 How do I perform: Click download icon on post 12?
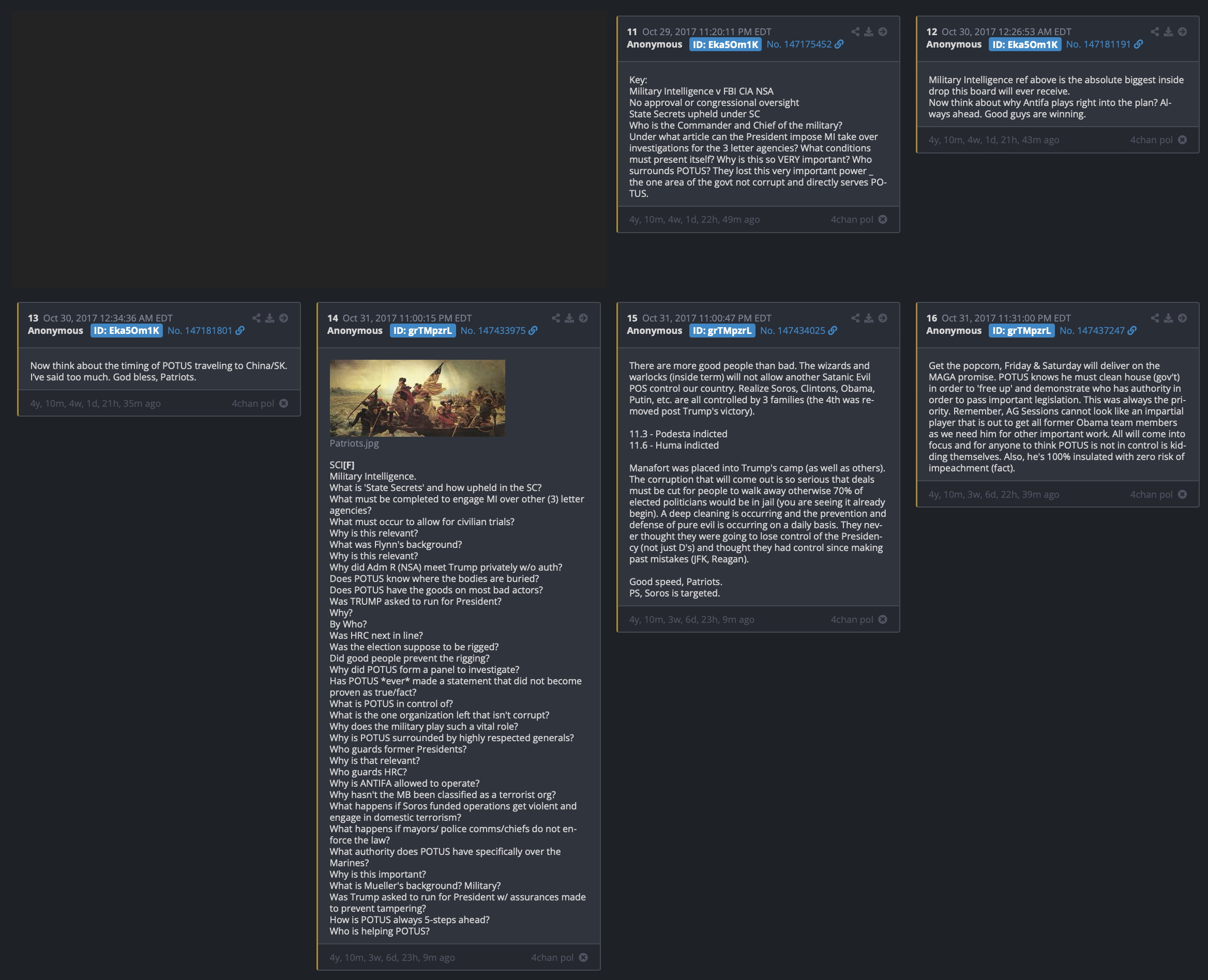(1168, 32)
